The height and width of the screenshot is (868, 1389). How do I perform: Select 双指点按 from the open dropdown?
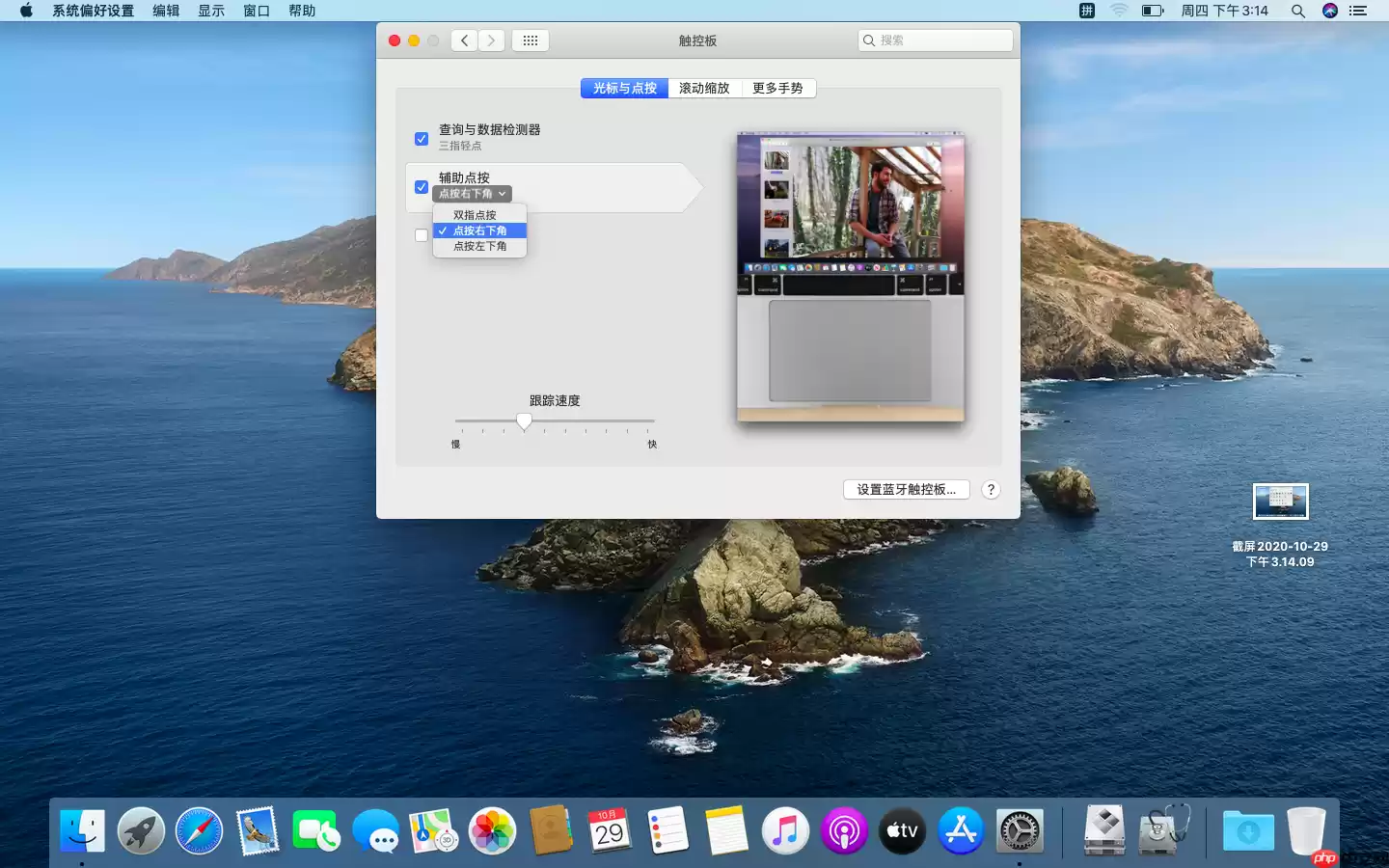click(476, 214)
